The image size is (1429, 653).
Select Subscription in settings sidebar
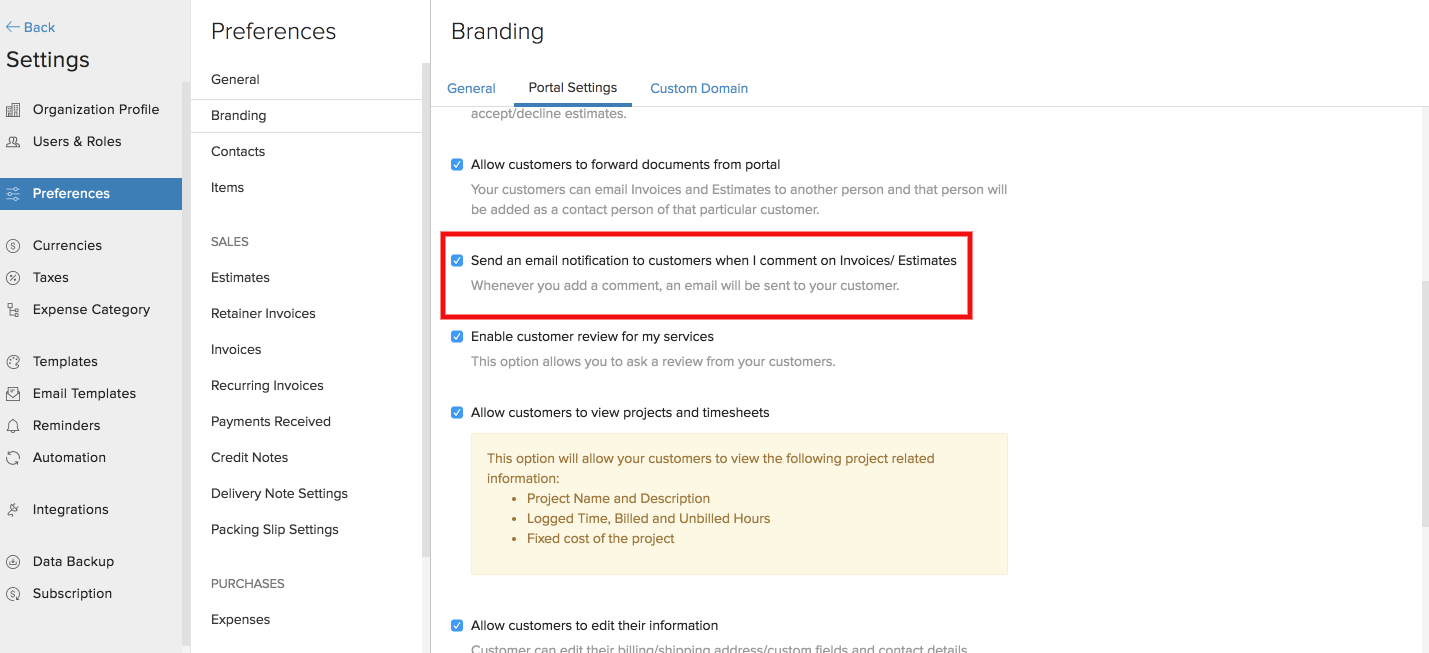click(72, 594)
